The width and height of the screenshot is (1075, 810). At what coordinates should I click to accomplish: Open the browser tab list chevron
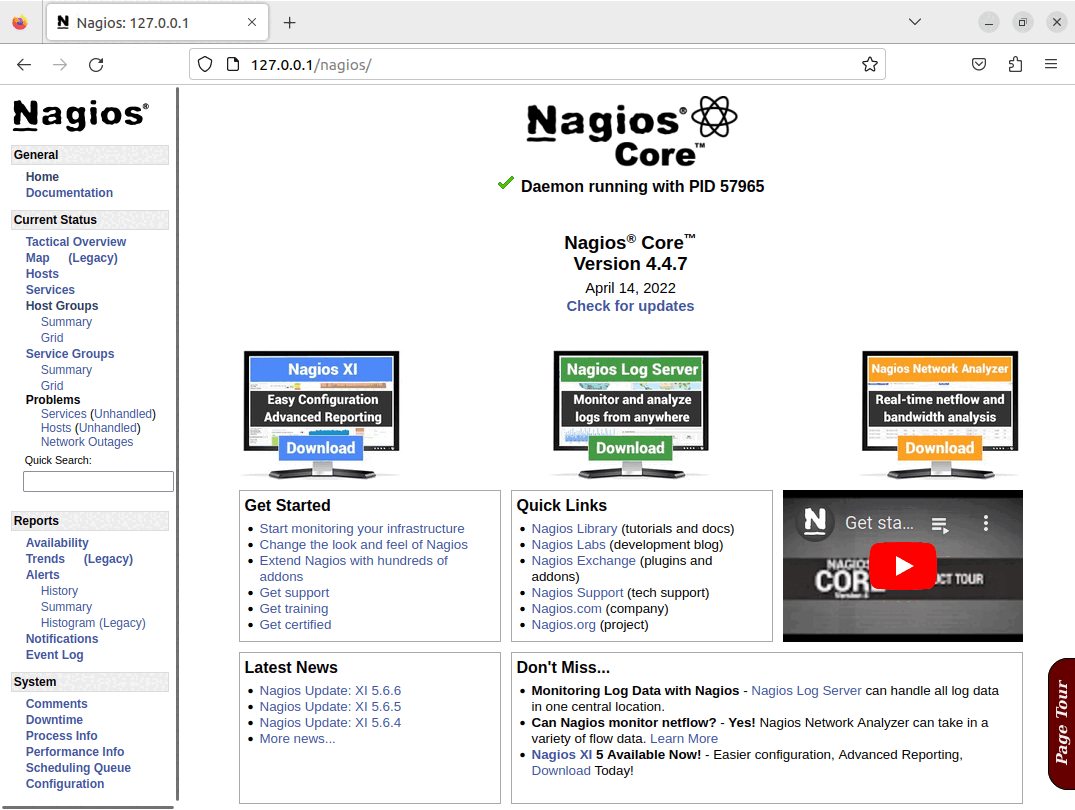[x=914, y=21]
